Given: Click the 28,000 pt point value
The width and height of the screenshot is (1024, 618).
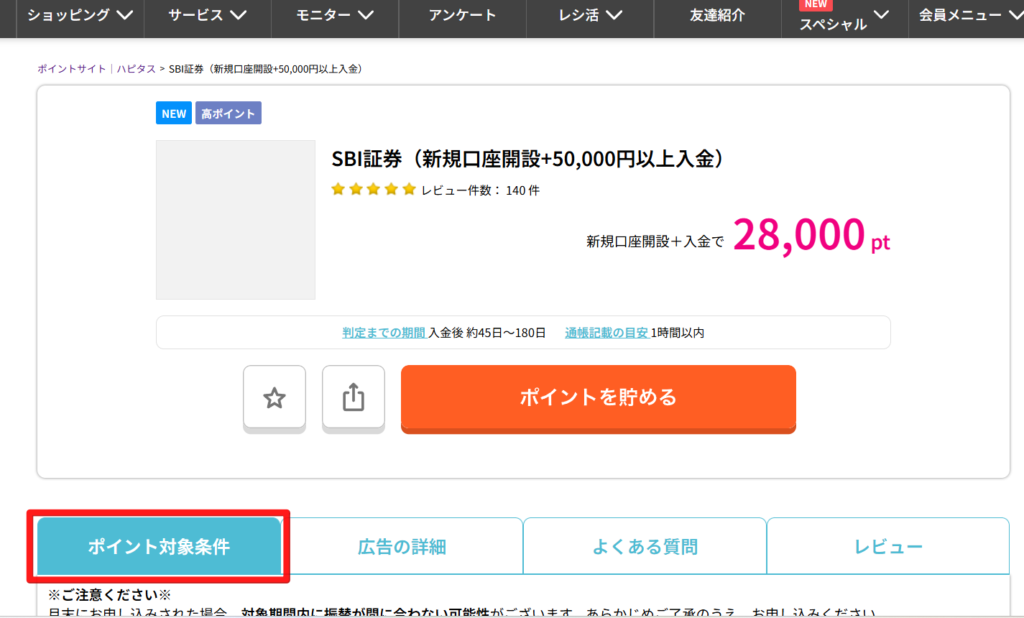Looking at the screenshot, I should 811,235.
